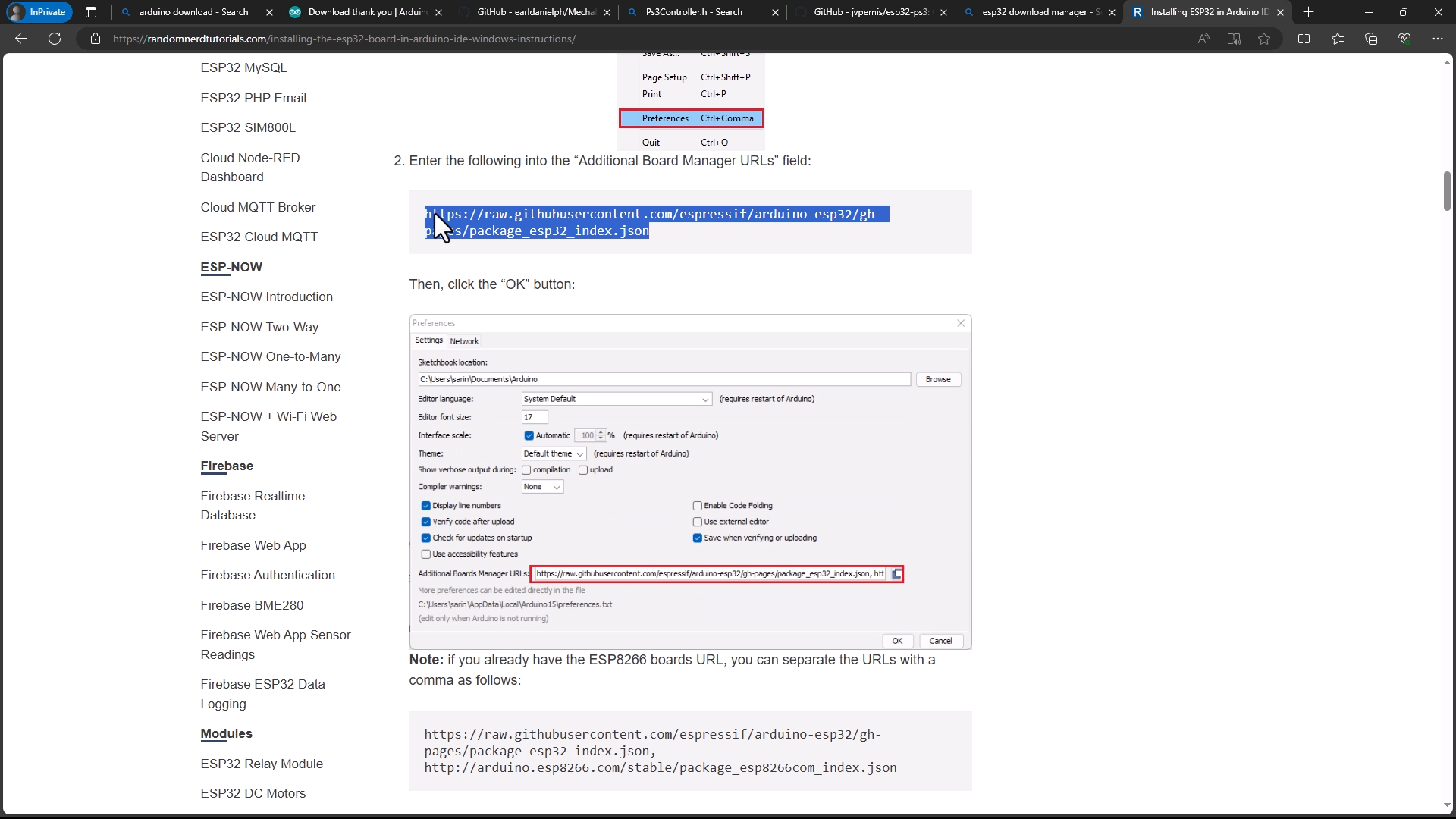Open ESP32 SIM800L link
The height and width of the screenshot is (819, 1456).
(x=248, y=127)
